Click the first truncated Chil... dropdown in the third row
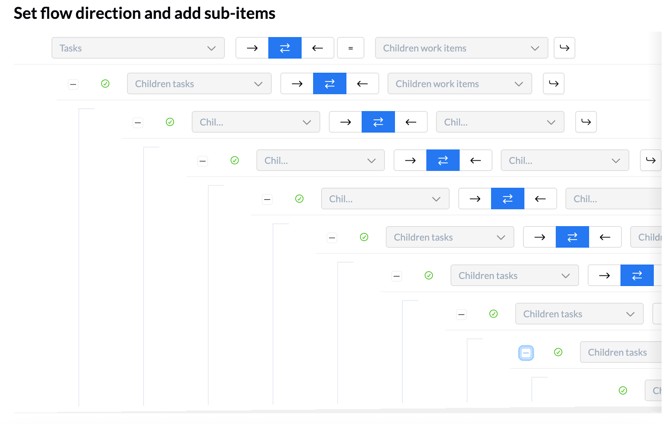The width and height of the screenshot is (670, 424). tap(255, 122)
